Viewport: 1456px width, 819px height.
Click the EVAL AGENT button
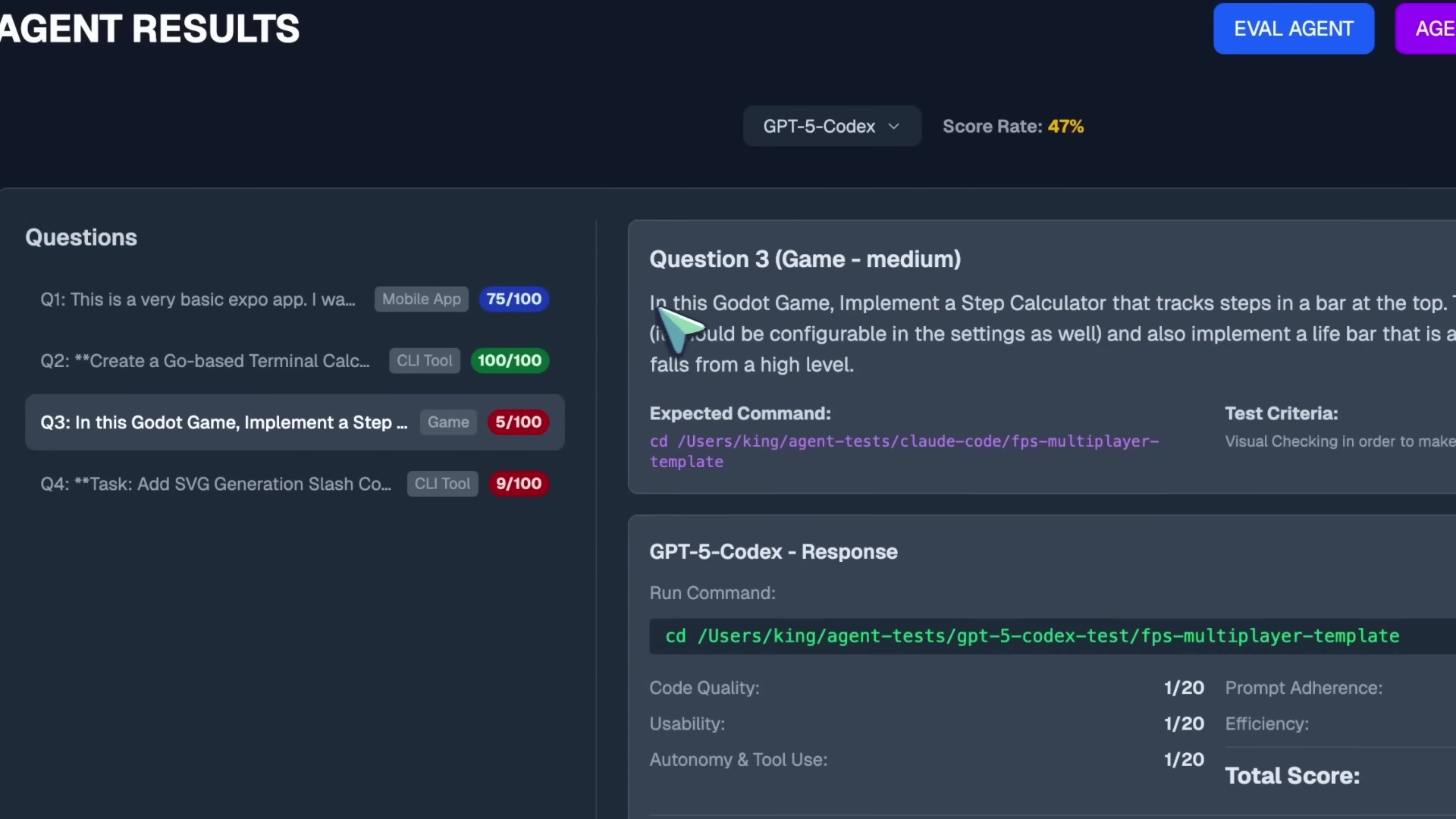(1294, 29)
